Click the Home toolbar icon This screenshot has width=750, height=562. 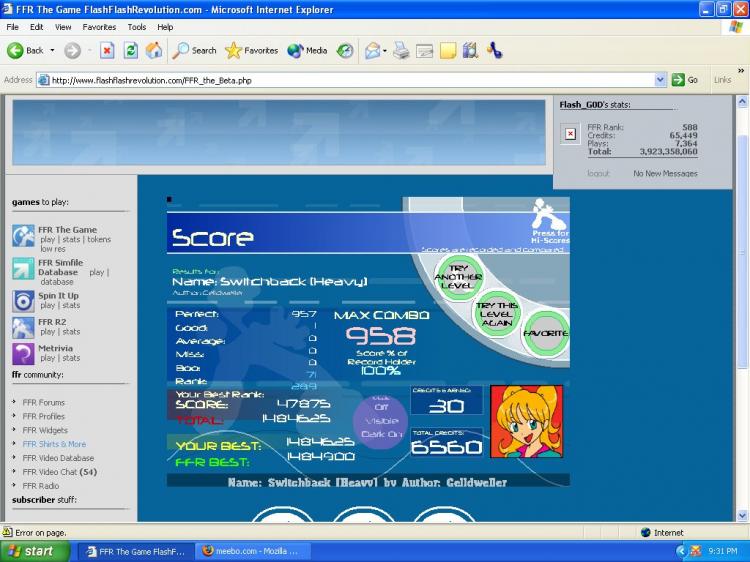[154, 50]
